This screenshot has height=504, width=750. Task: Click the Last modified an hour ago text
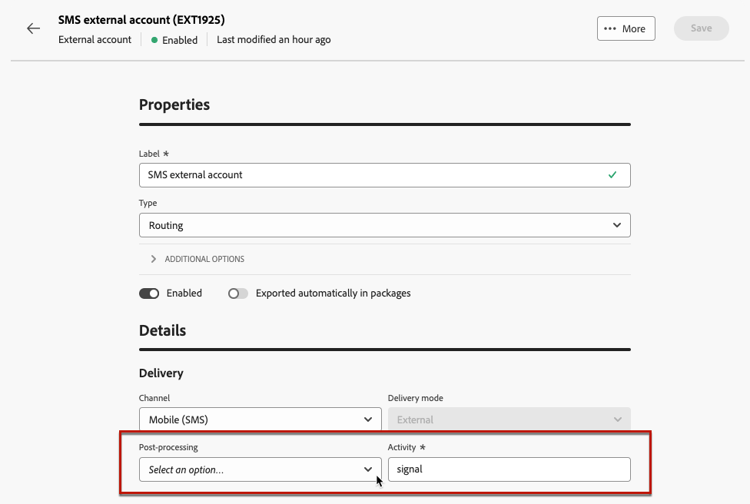pos(273,40)
